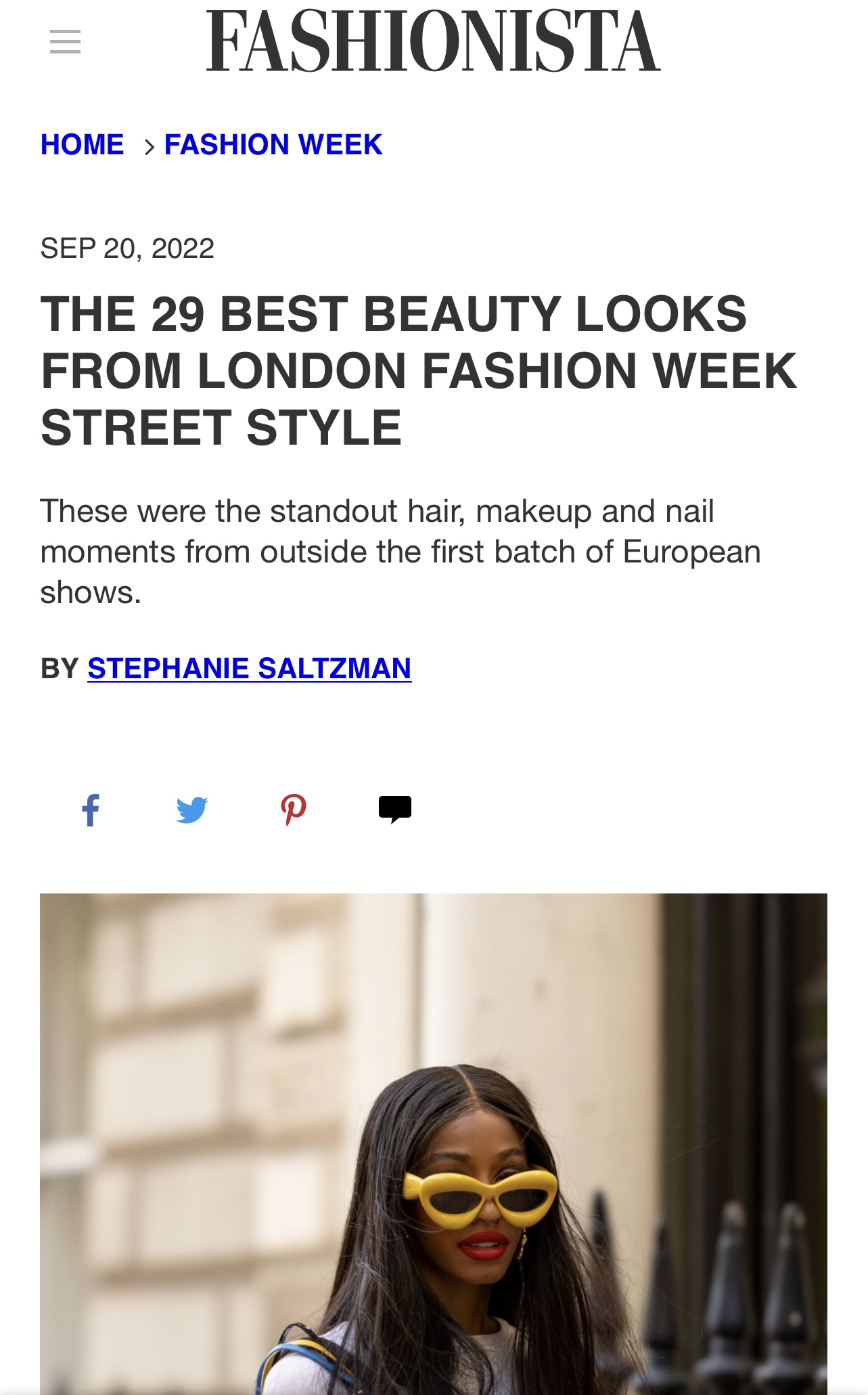Viewport: 868px width, 1395px height.
Task: Click the Fashionista logo
Action: point(433,41)
